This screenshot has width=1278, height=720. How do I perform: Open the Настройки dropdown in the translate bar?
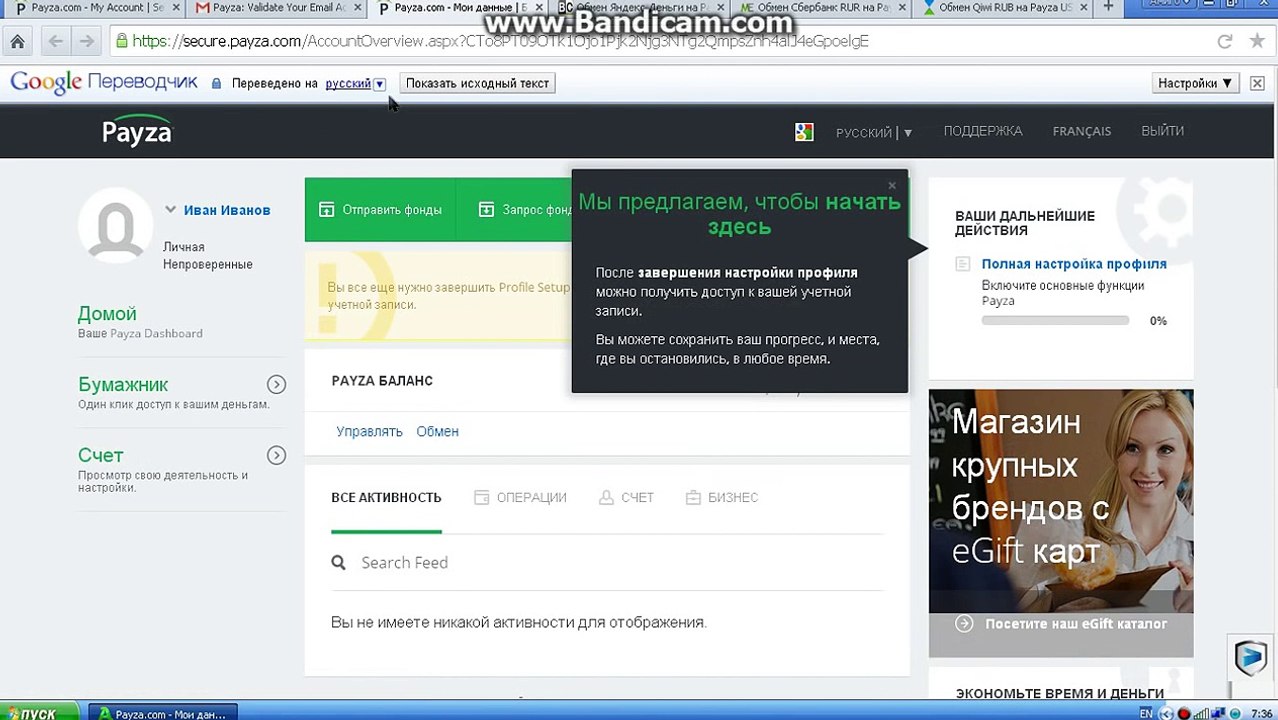(1195, 83)
